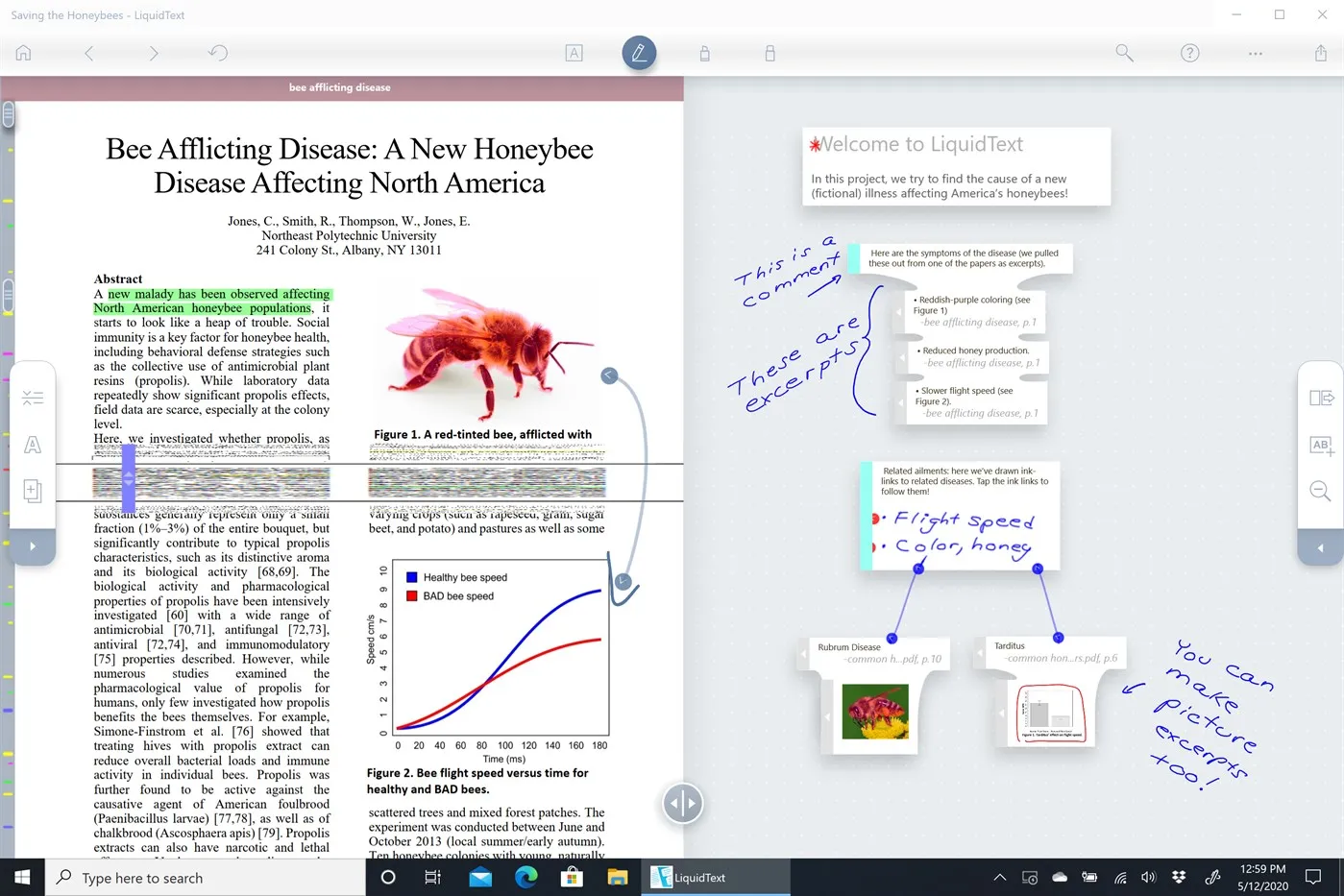
Task: Open the checklist tool in left sidebar
Action: coord(33,397)
